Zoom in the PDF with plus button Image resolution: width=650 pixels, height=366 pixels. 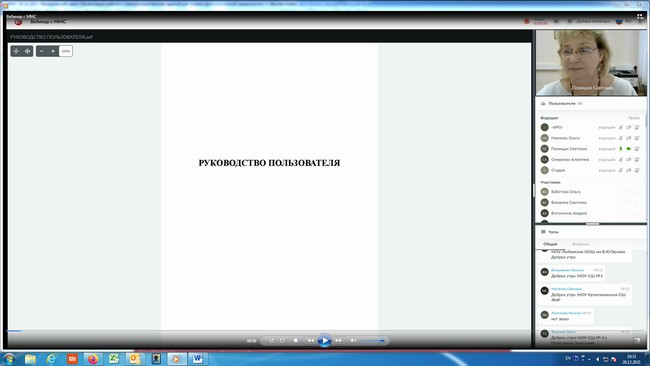53,51
